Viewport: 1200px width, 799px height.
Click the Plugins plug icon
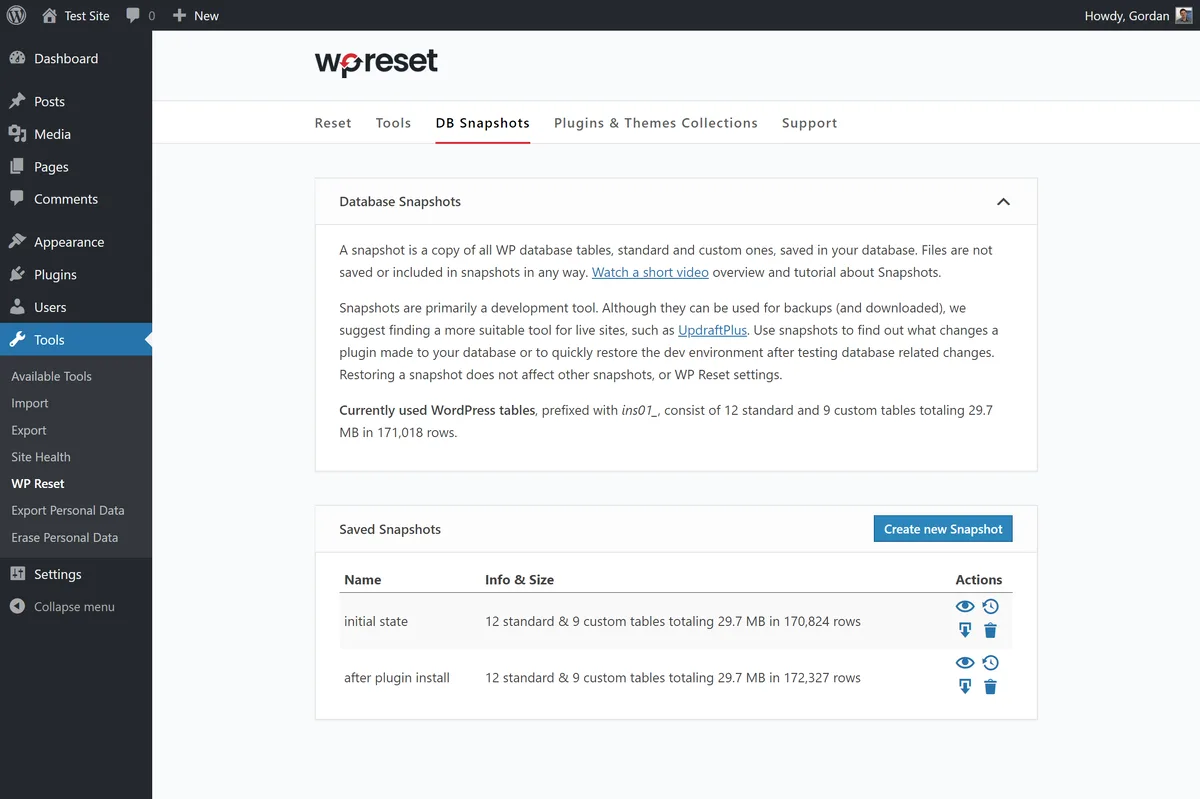17,274
